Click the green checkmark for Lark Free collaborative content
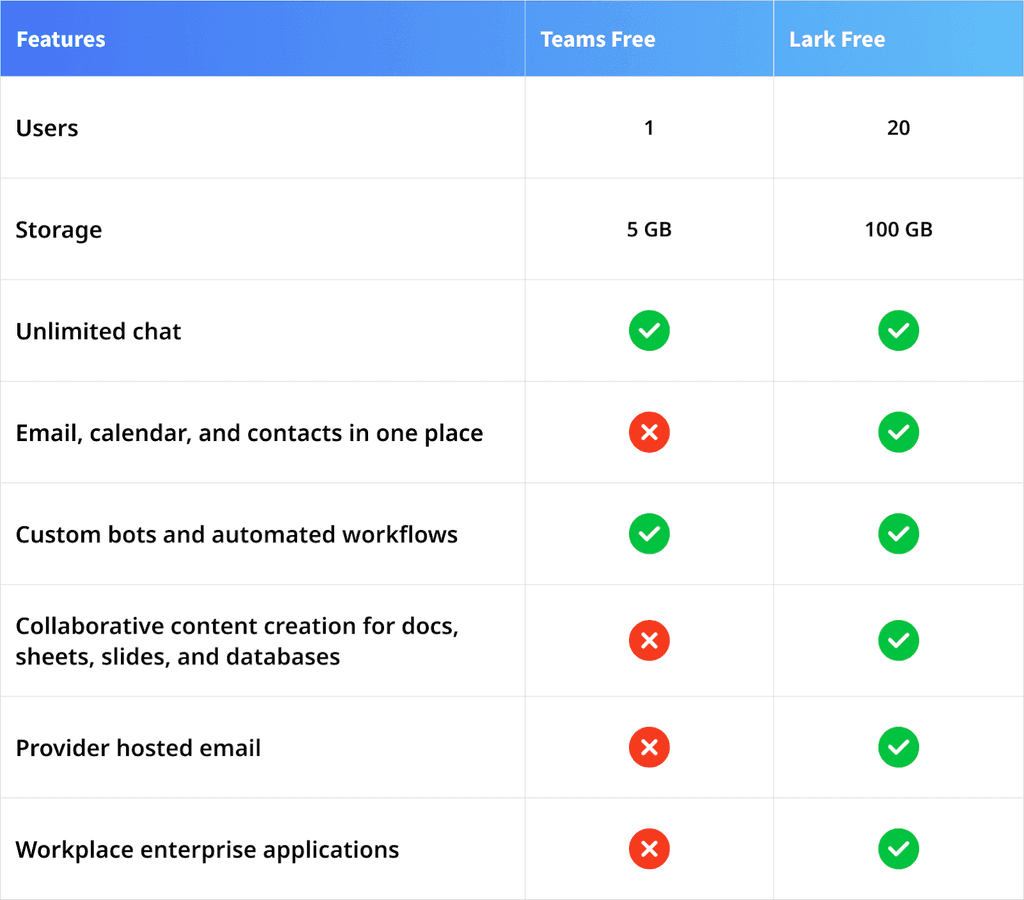The width and height of the screenshot is (1024, 900). click(898, 640)
